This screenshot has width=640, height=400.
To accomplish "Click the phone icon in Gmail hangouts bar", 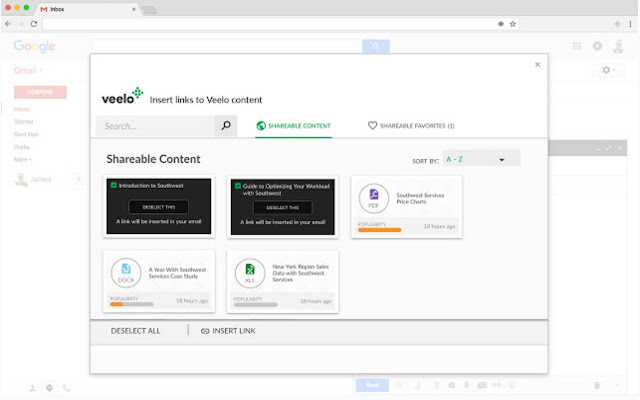I will (x=66, y=388).
